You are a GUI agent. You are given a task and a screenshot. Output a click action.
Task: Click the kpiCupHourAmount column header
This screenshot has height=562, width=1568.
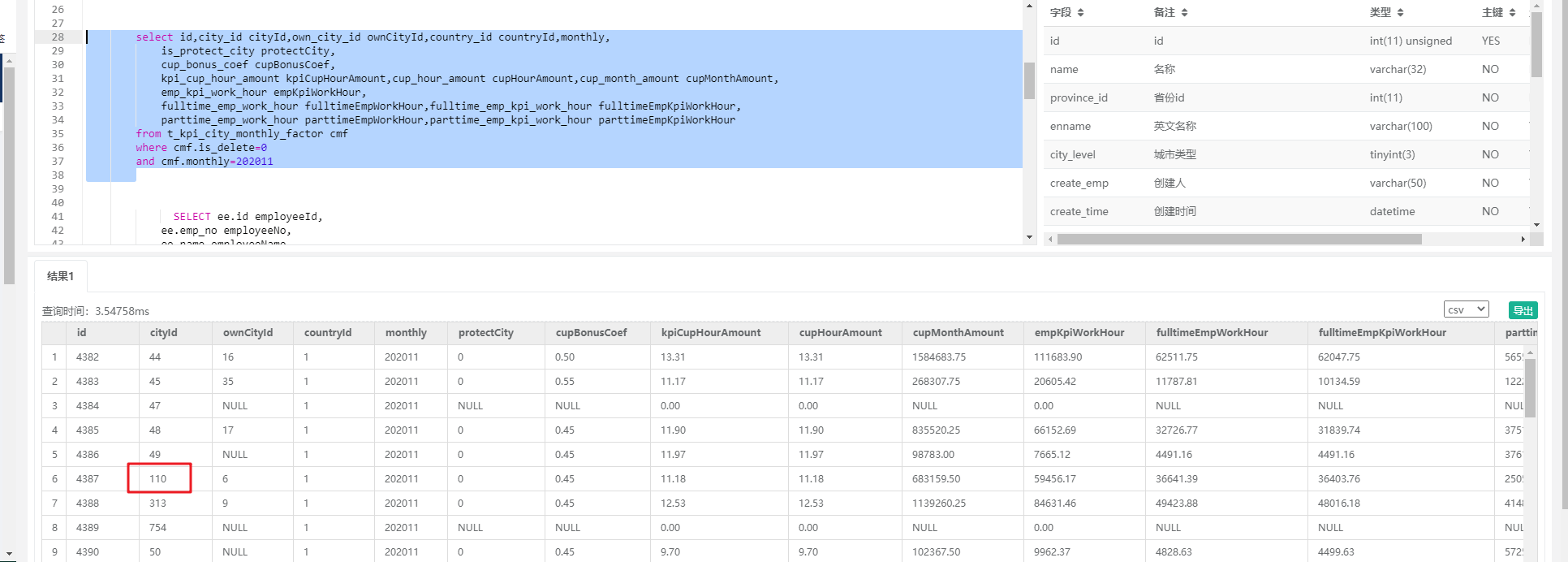720,333
